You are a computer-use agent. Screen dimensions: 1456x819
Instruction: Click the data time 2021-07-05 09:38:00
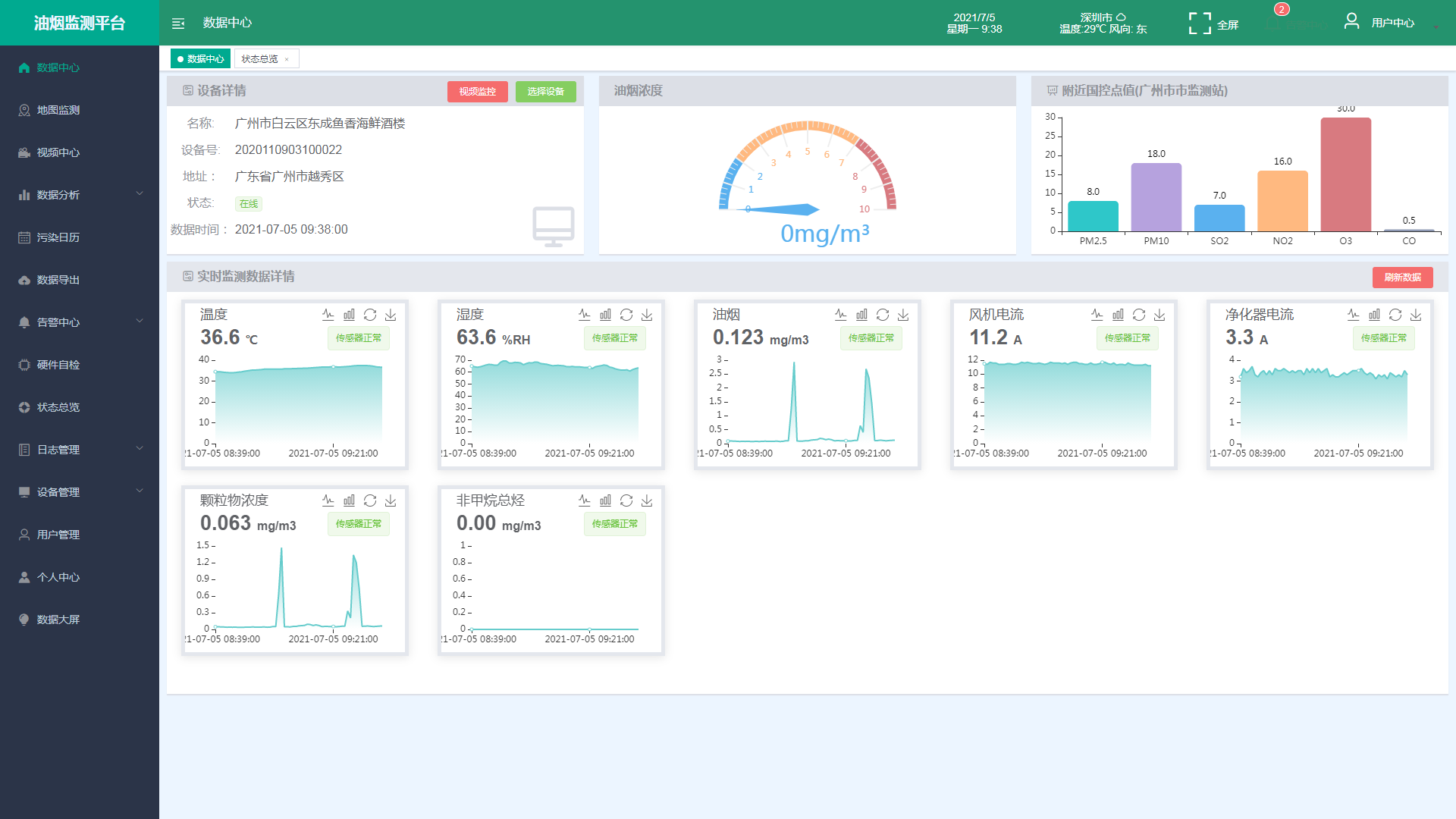(x=291, y=230)
